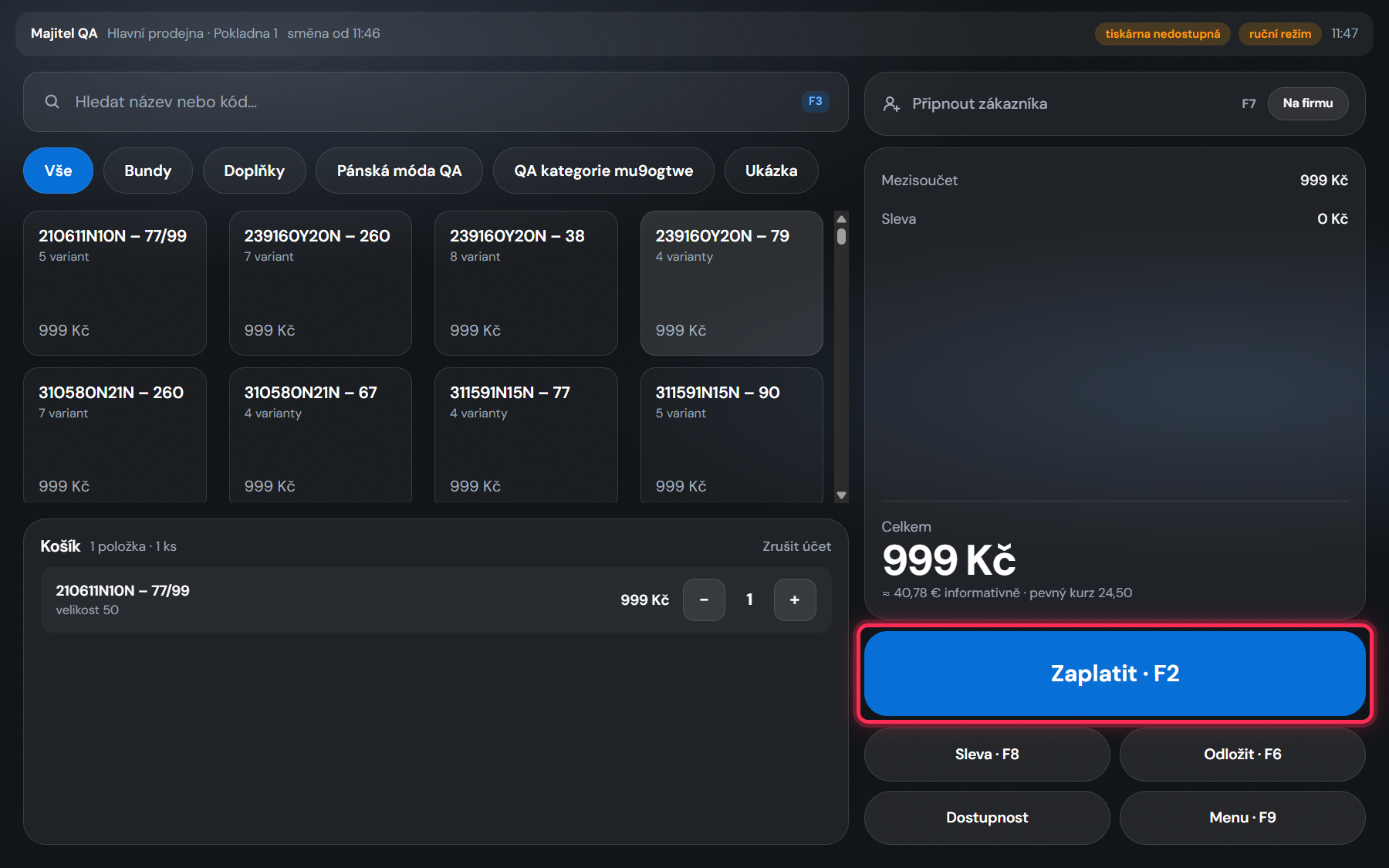Click the search magnifier icon
The width and height of the screenshot is (1389, 868).
tap(52, 102)
